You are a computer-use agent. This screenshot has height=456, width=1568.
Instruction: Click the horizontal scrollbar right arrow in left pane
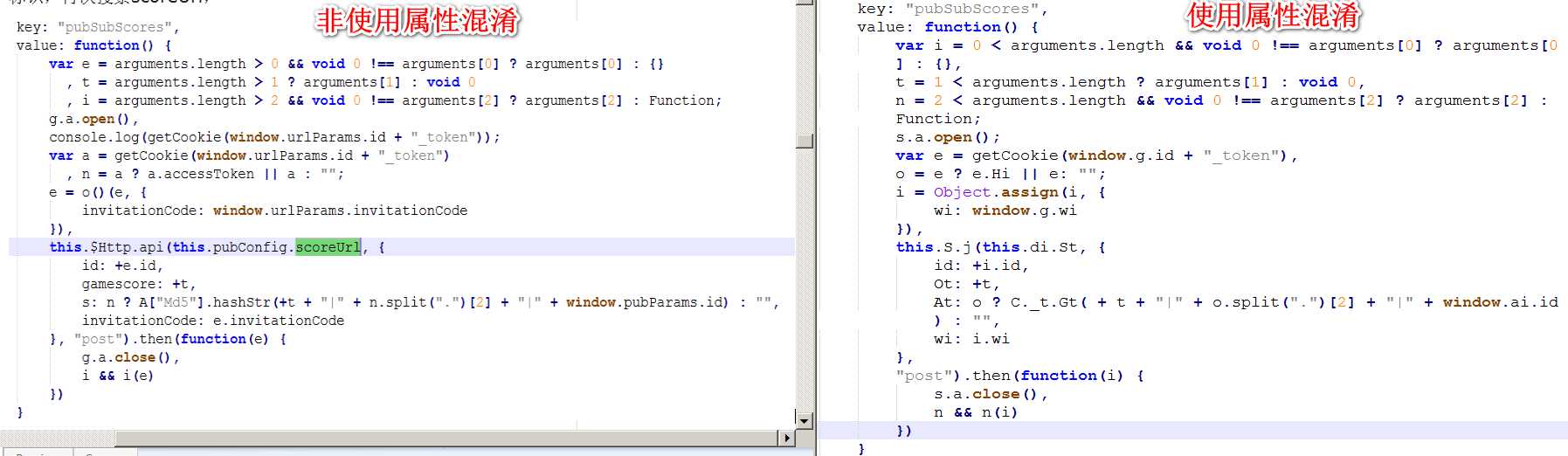pos(787,438)
